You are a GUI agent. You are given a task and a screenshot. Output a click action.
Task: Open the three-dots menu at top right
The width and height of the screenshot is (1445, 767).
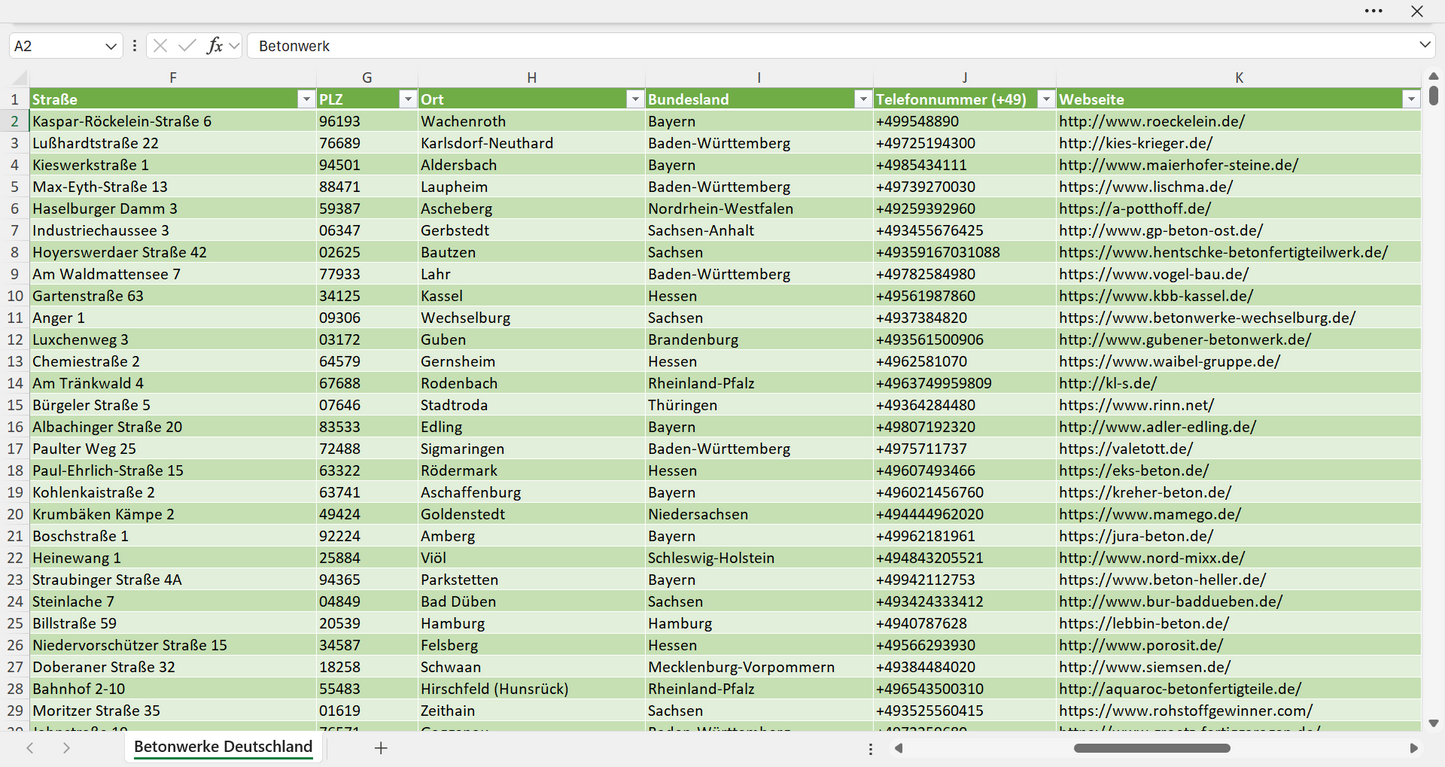point(1374,11)
